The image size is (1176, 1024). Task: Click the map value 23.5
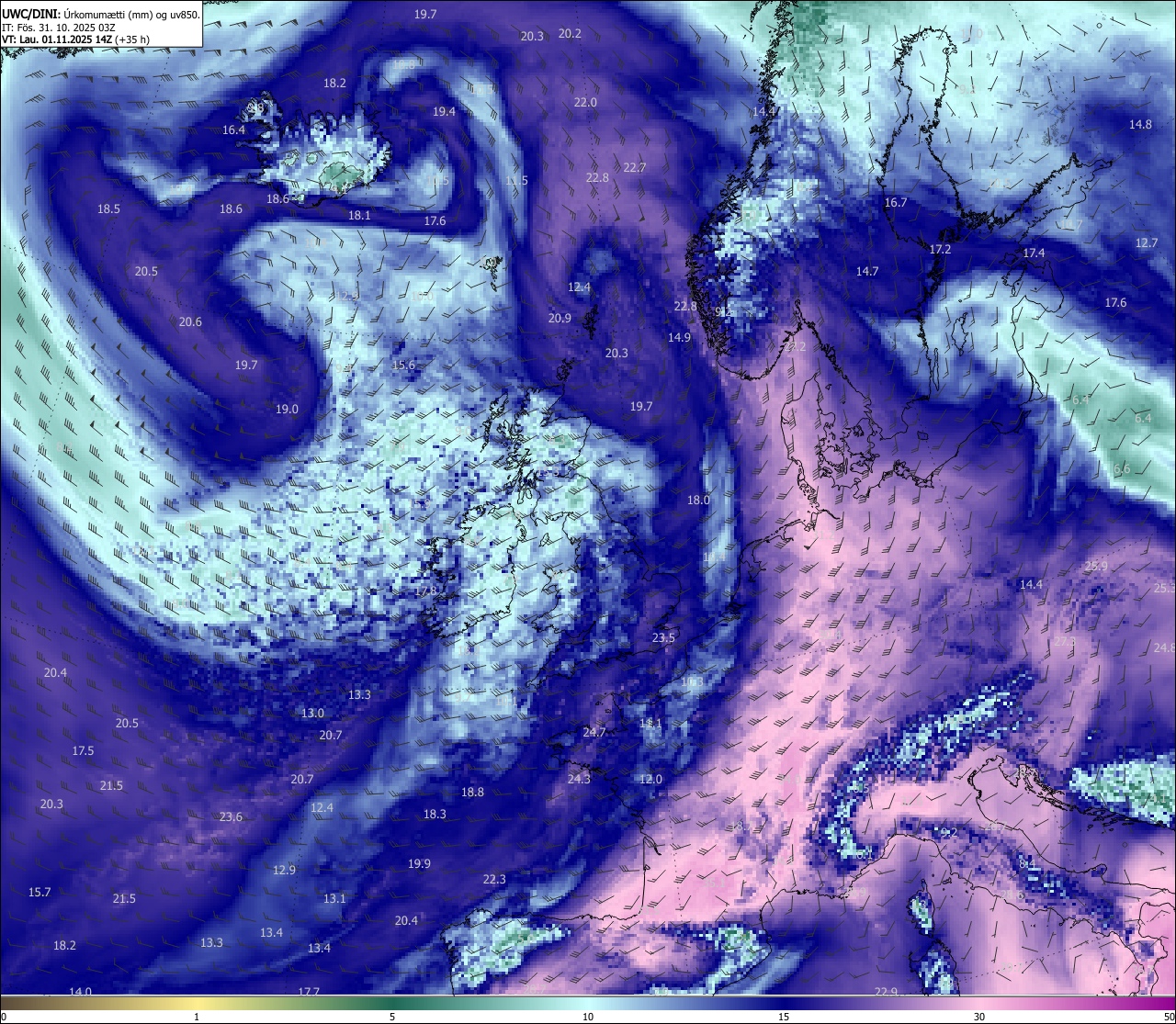point(663,637)
